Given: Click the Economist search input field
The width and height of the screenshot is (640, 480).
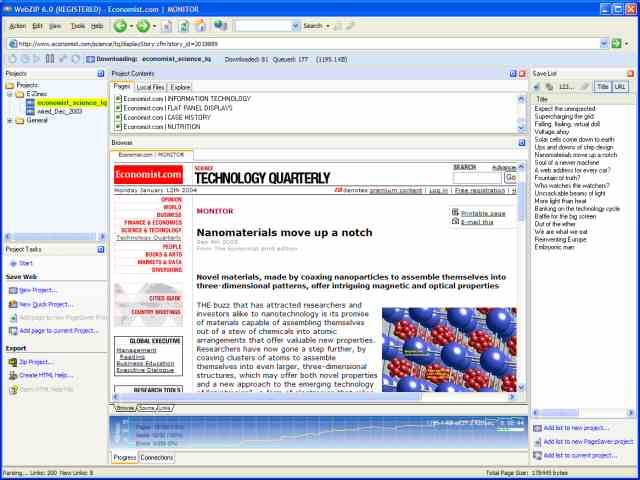Looking at the screenshot, I should (x=477, y=178).
